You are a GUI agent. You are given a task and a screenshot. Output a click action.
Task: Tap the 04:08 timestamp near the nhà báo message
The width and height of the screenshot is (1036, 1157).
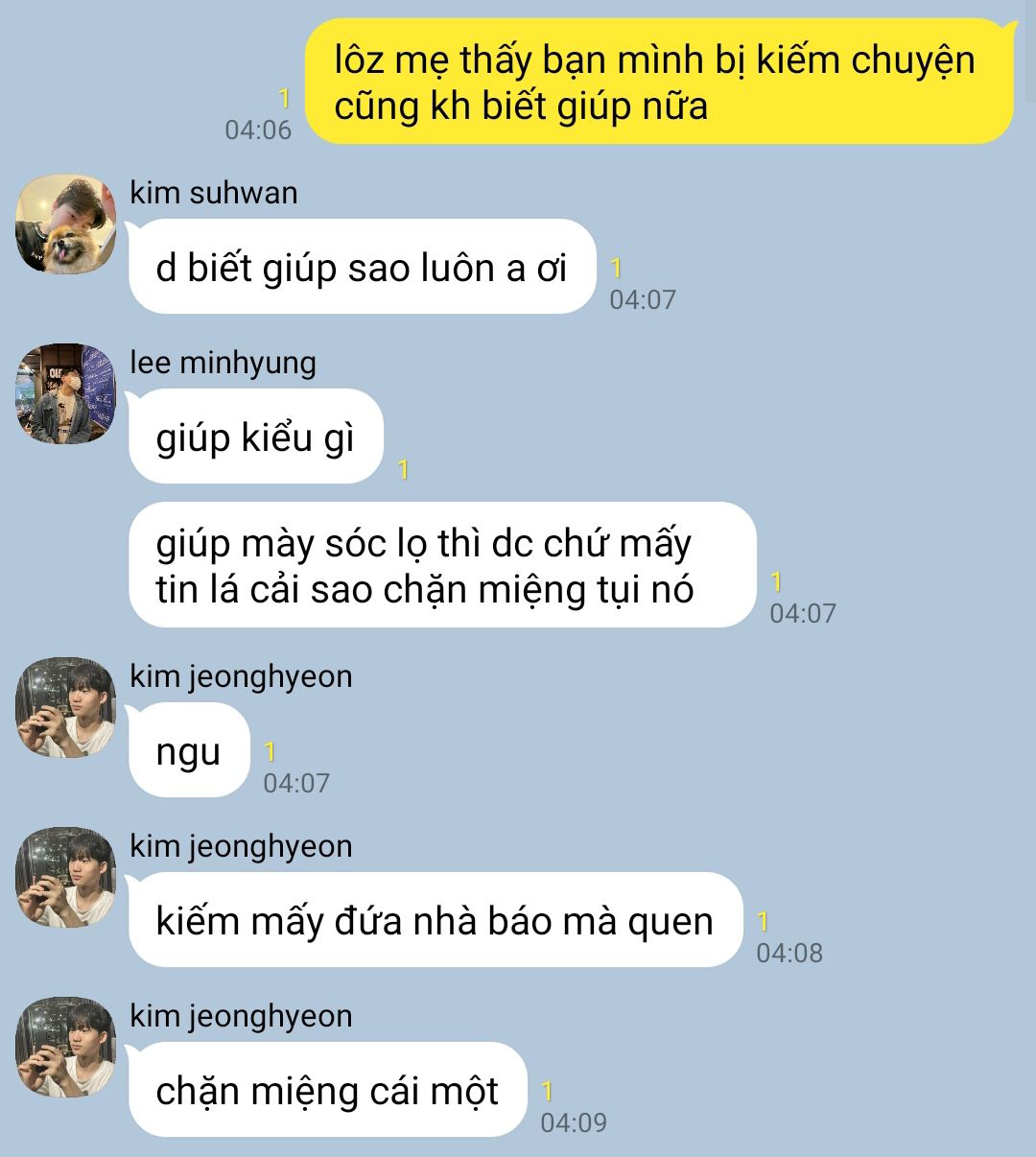(789, 953)
